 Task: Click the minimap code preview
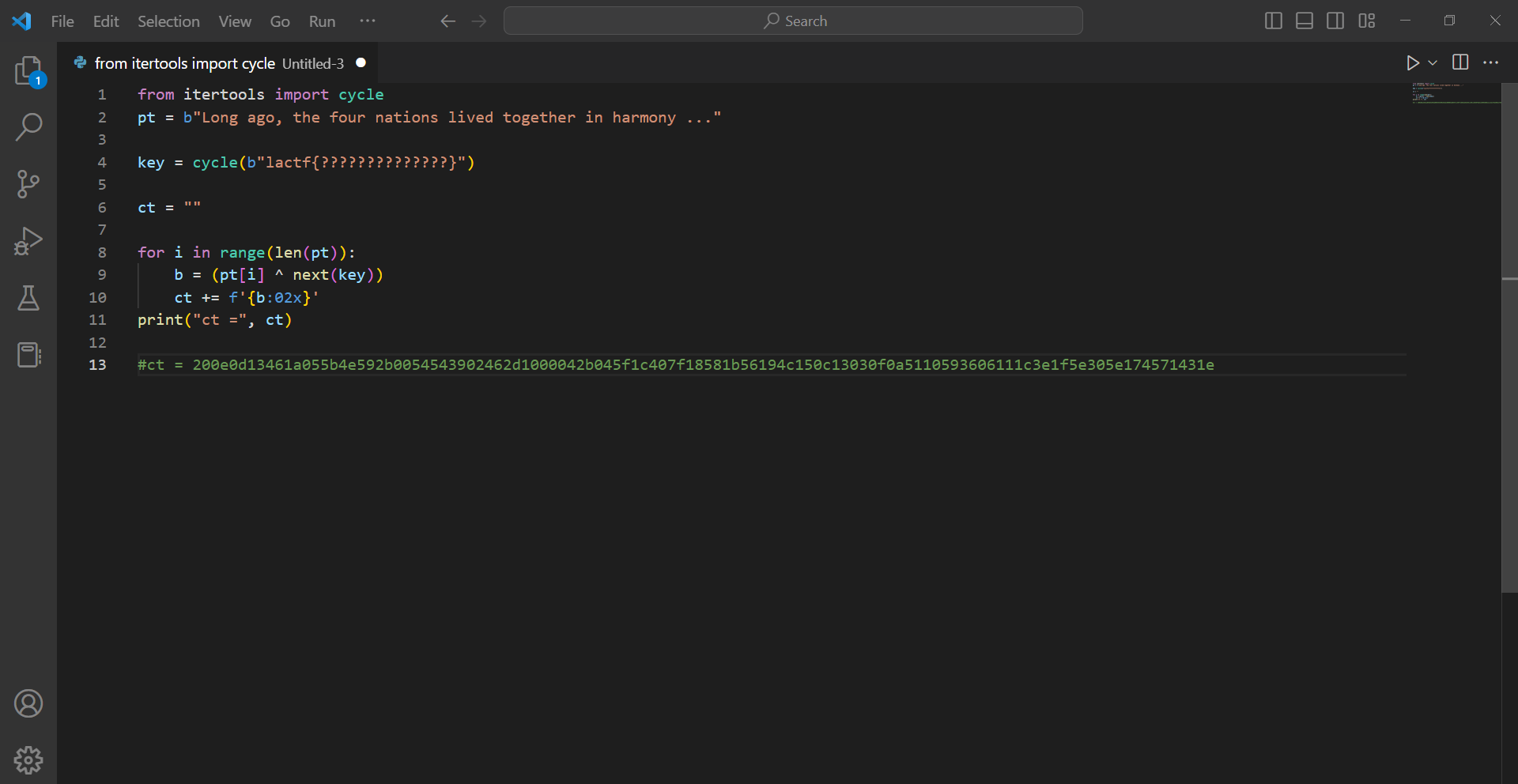pyautogui.click(x=1456, y=93)
